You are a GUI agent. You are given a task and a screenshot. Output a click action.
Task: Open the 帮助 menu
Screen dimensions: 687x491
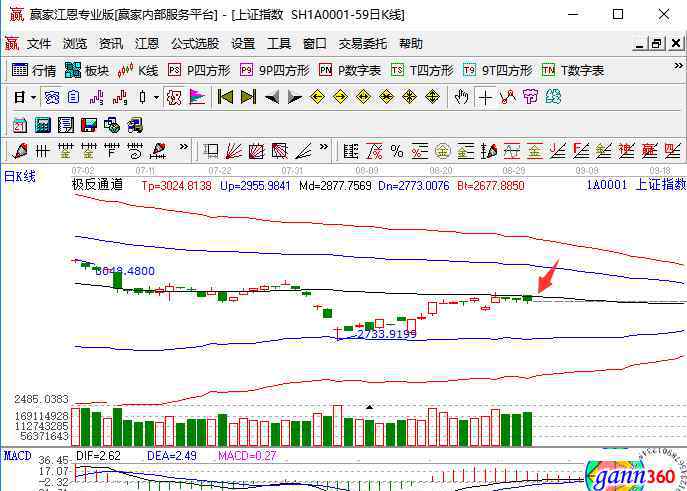point(411,44)
